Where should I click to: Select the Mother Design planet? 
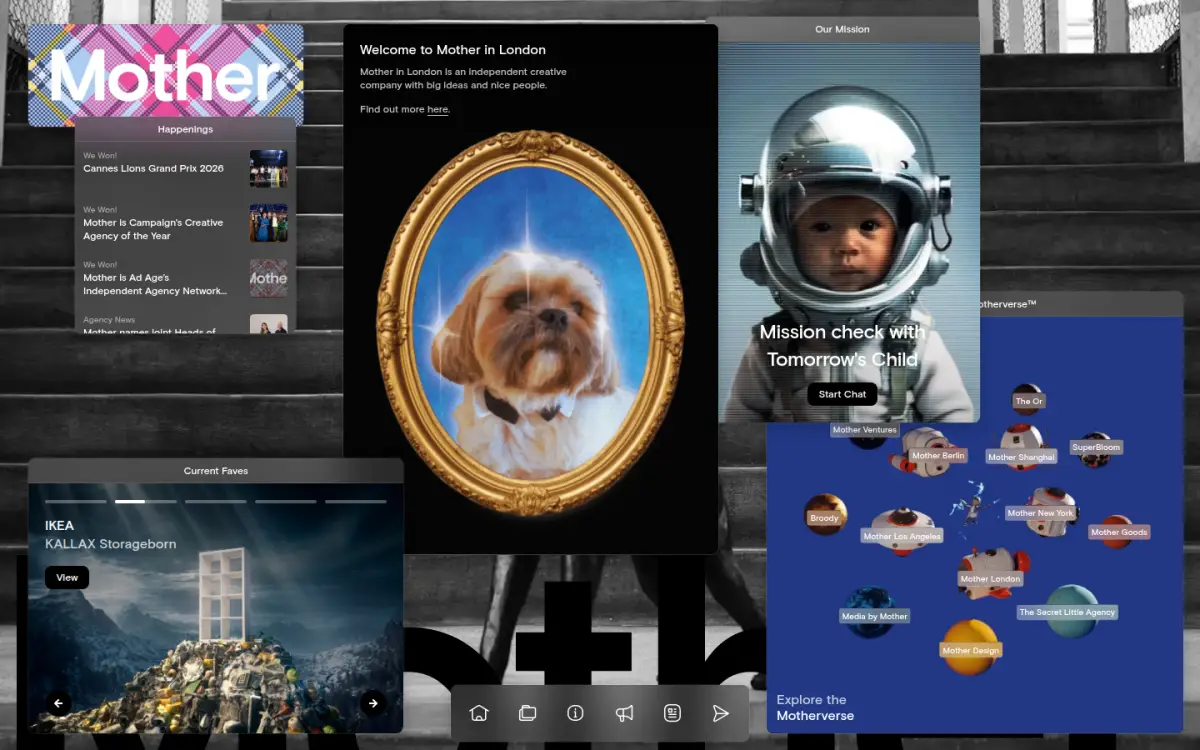pos(970,645)
